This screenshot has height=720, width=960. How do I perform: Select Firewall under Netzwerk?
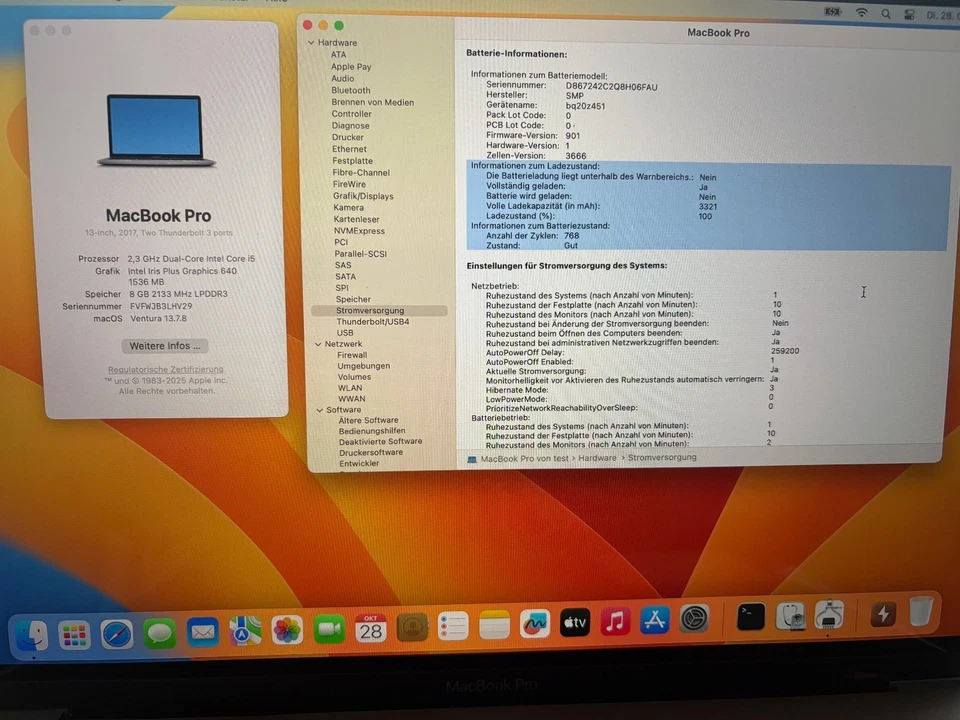(351, 354)
